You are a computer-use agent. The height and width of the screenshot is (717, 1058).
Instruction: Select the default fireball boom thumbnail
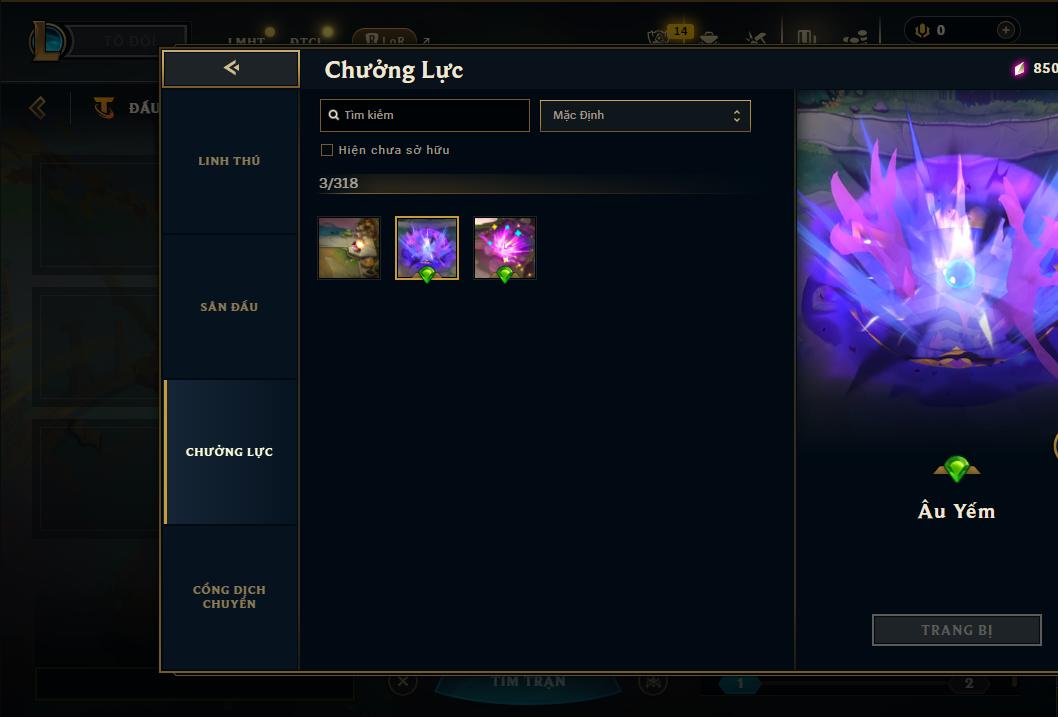click(349, 248)
